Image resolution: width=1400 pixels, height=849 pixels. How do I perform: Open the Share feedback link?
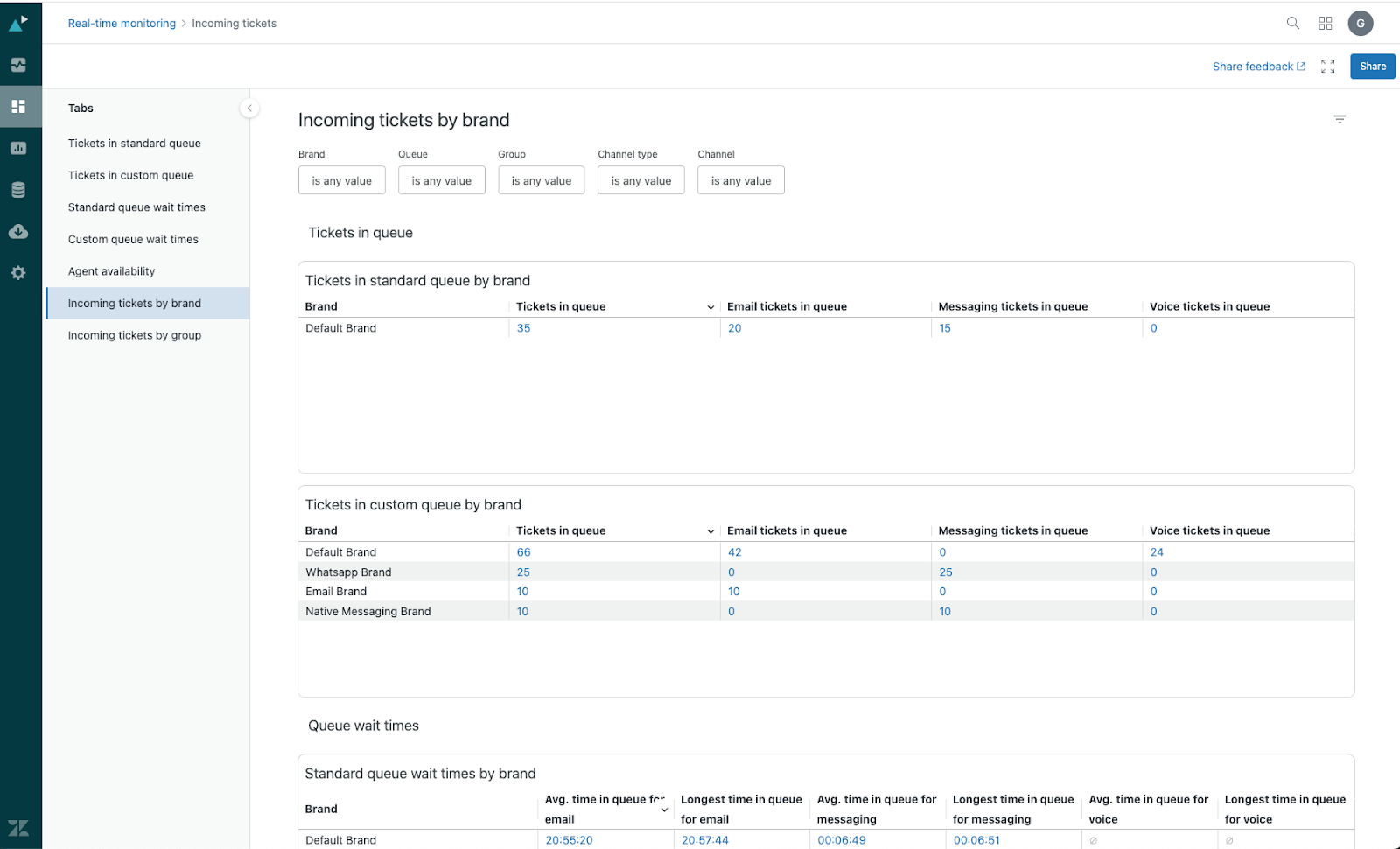(x=1258, y=67)
